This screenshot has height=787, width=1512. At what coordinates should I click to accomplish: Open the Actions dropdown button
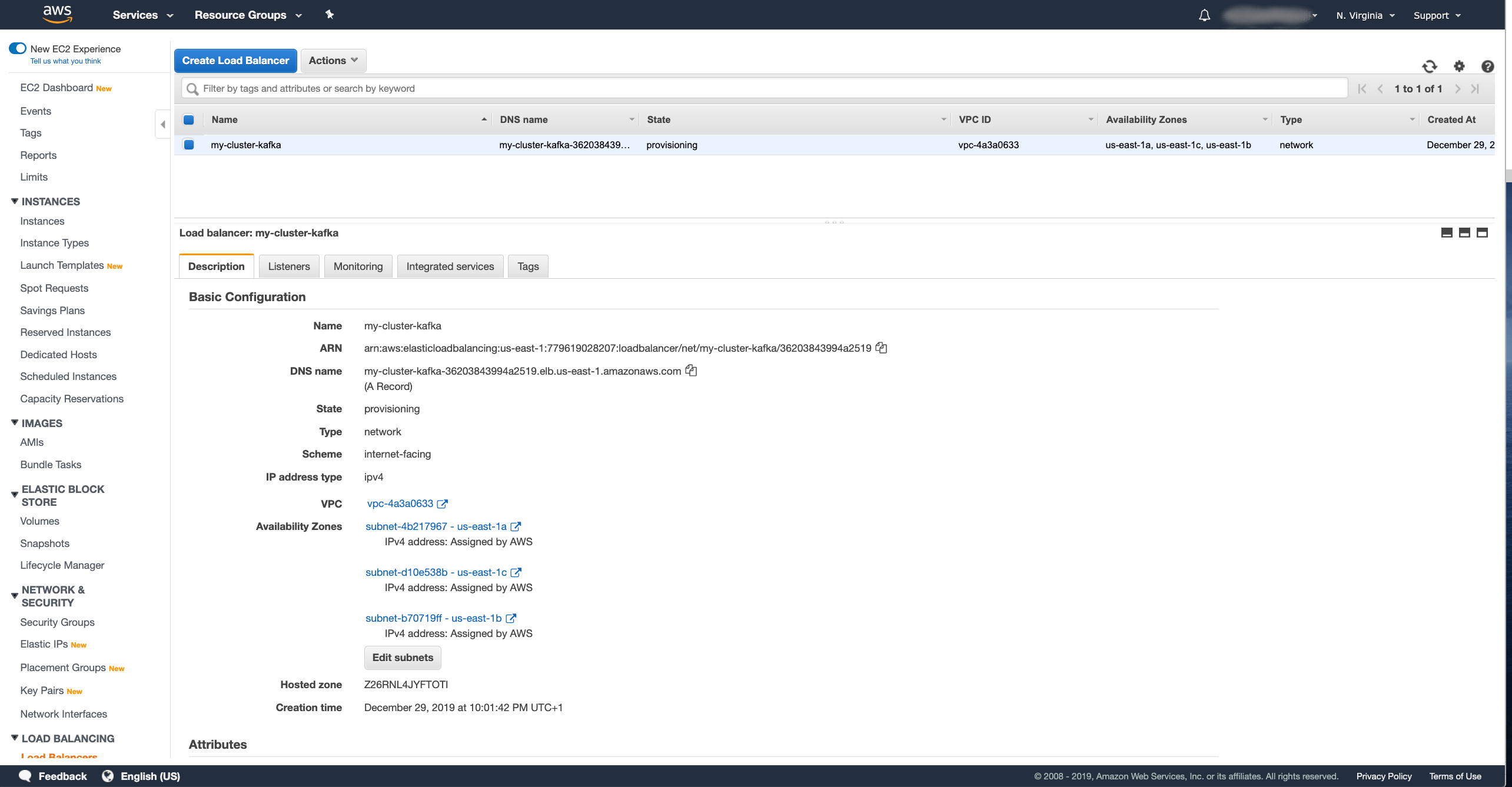pos(333,61)
